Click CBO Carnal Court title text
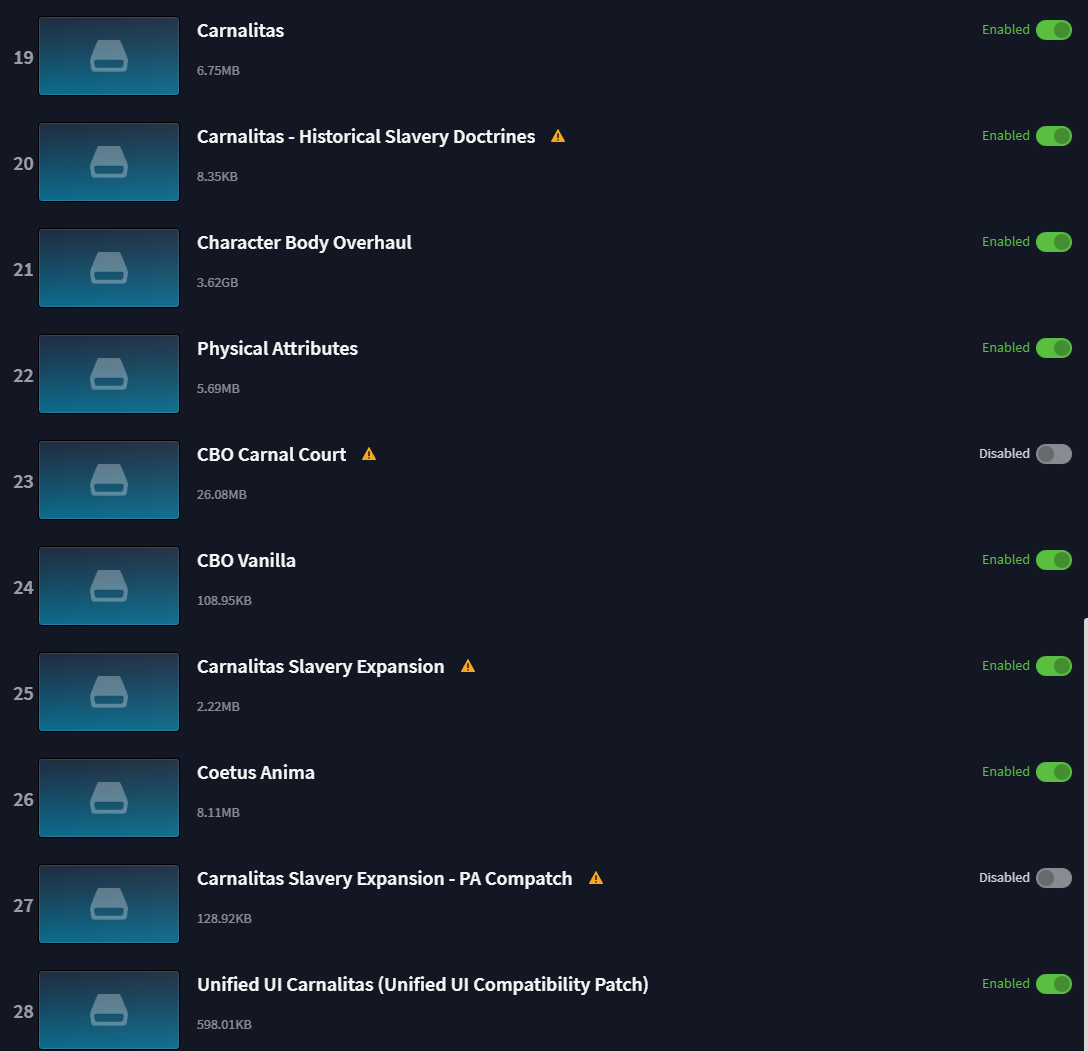 [x=271, y=454]
